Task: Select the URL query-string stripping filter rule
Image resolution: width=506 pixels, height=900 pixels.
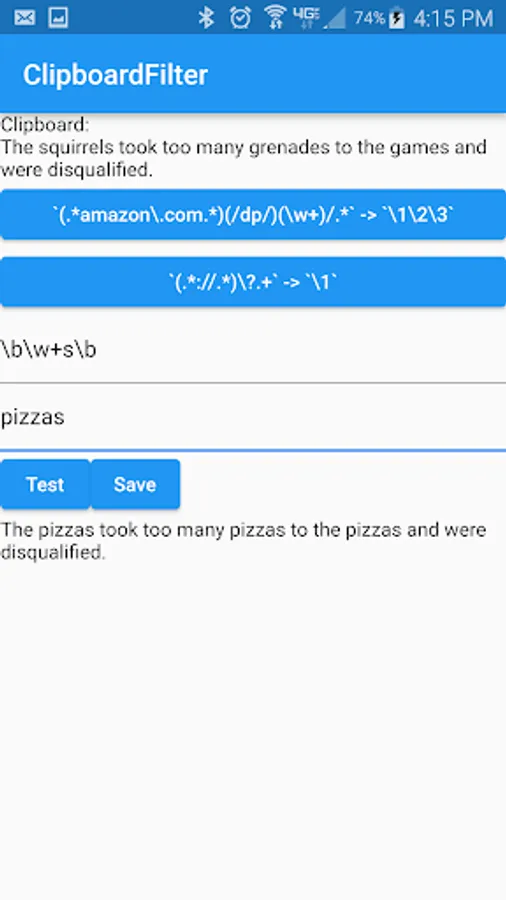Action: pyautogui.click(x=253, y=281)
